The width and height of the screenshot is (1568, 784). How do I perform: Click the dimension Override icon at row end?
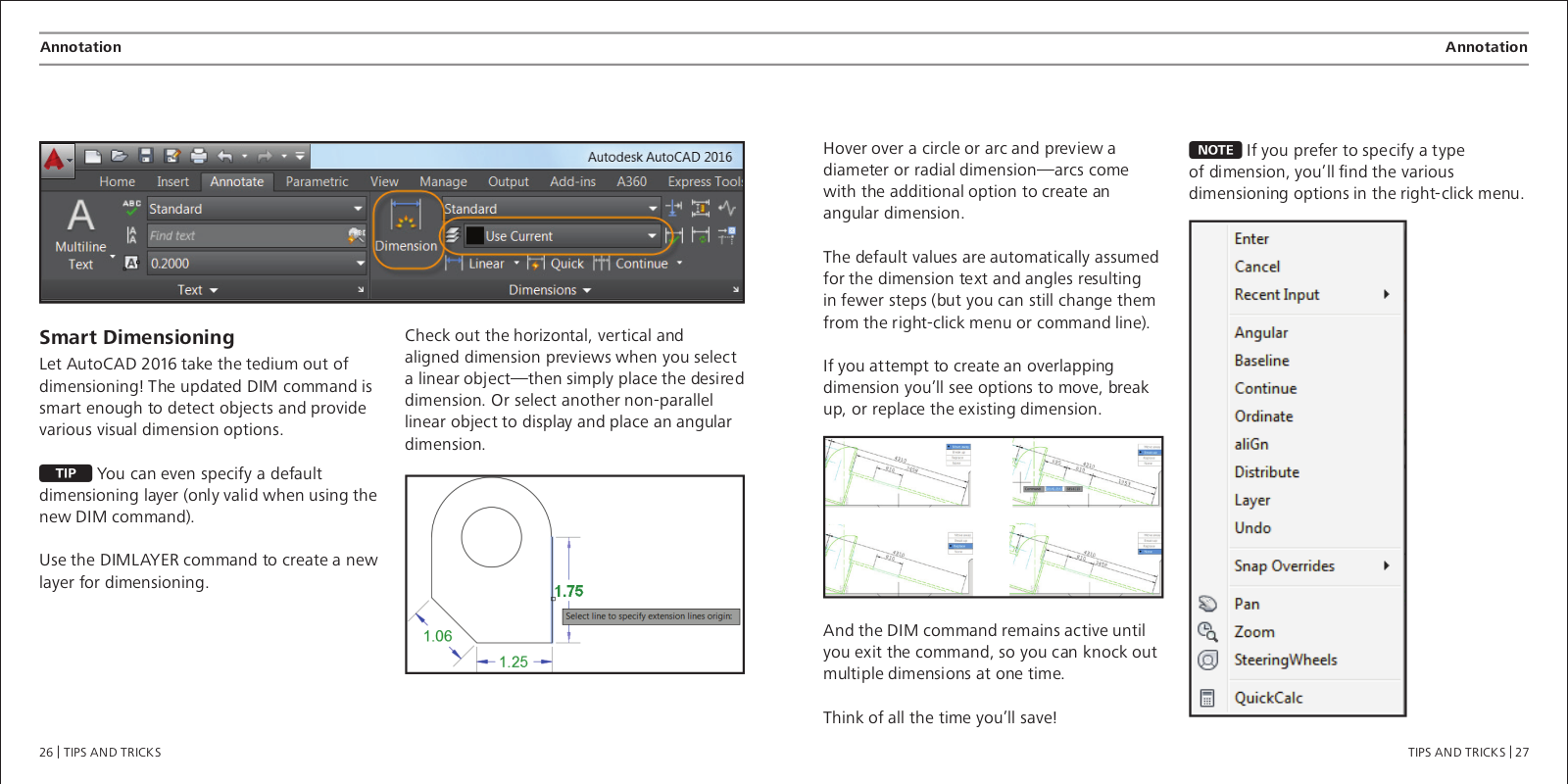point(726,235)
